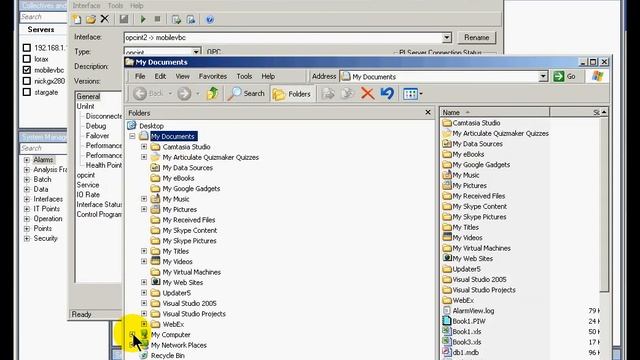Screen dimensions: 640x360
Task: Open Explorer Search pane
Action: coord(247,93)
